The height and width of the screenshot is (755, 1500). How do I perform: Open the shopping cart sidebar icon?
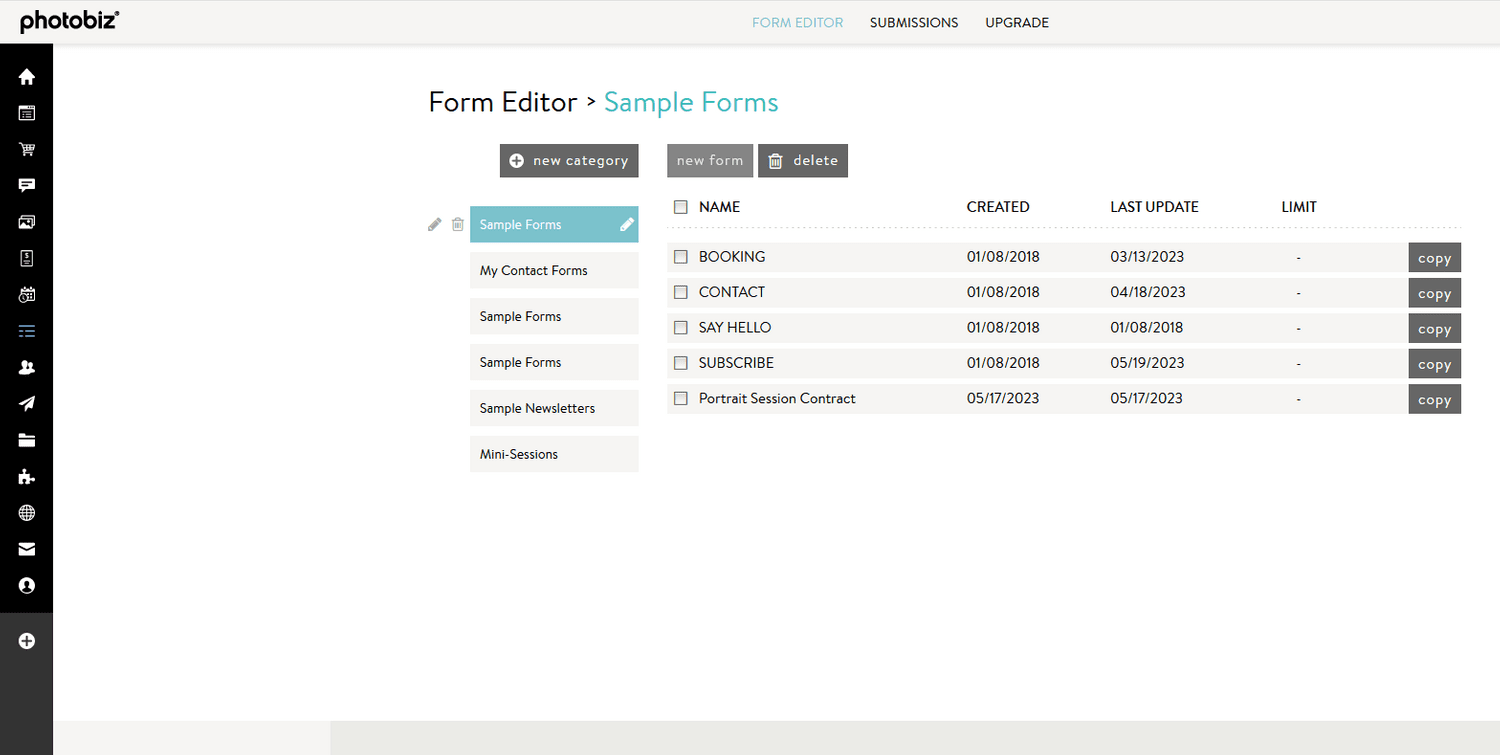click(x=27, y=150)
